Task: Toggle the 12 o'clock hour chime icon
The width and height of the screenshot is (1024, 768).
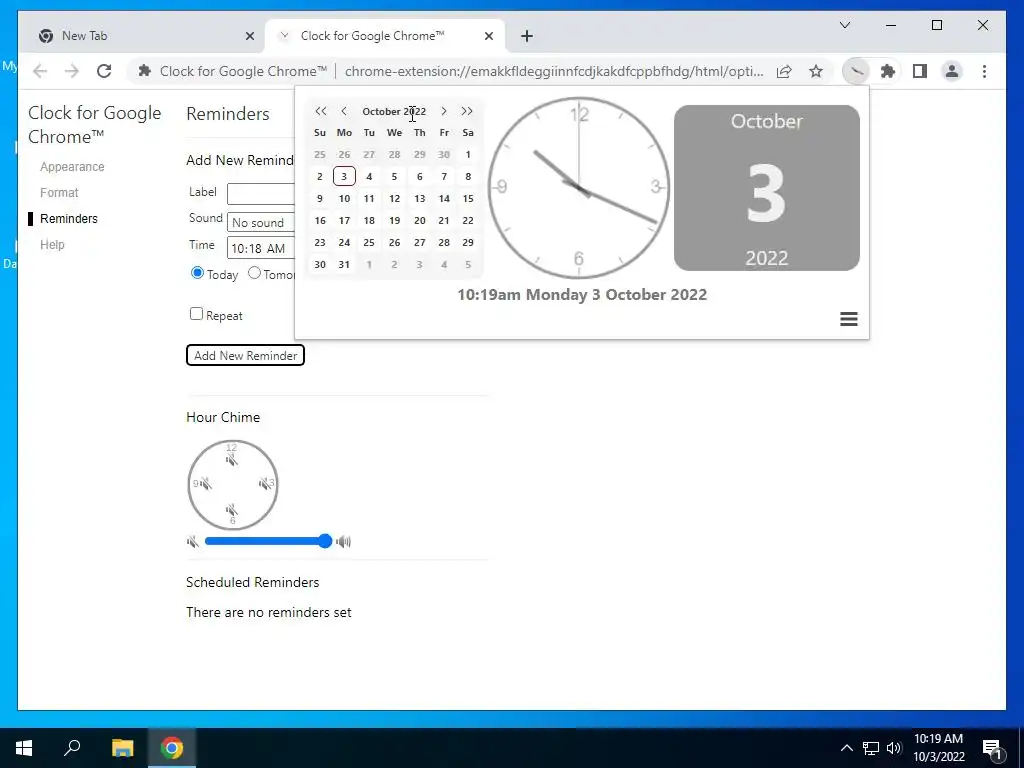Action: click(x=231, y=460)
